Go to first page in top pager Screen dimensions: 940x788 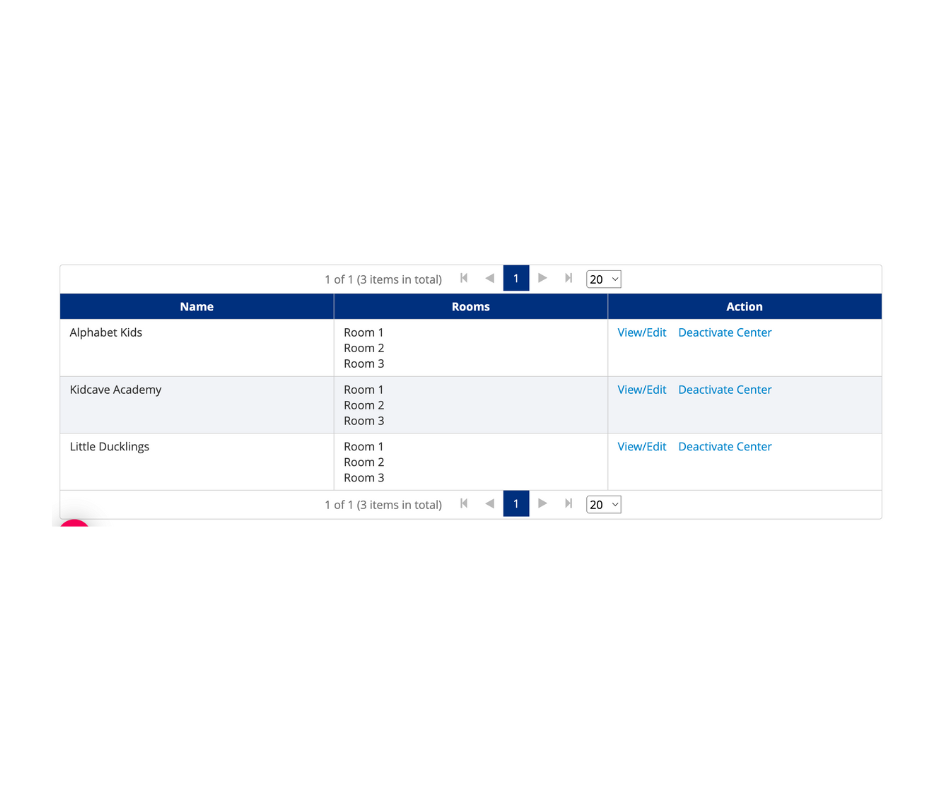pos(464,278)
